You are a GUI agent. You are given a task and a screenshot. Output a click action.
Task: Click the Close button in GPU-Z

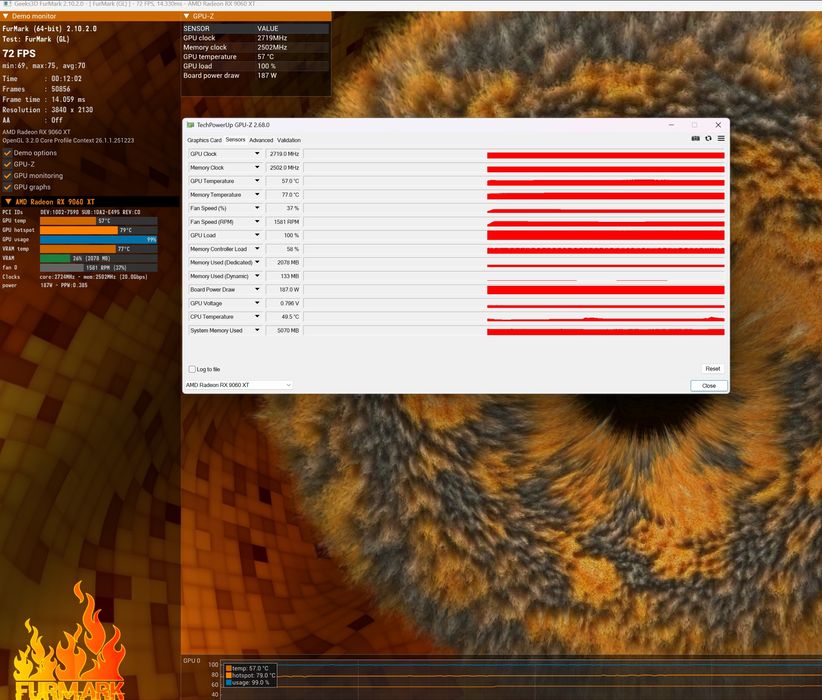click(x=709, y=385)
